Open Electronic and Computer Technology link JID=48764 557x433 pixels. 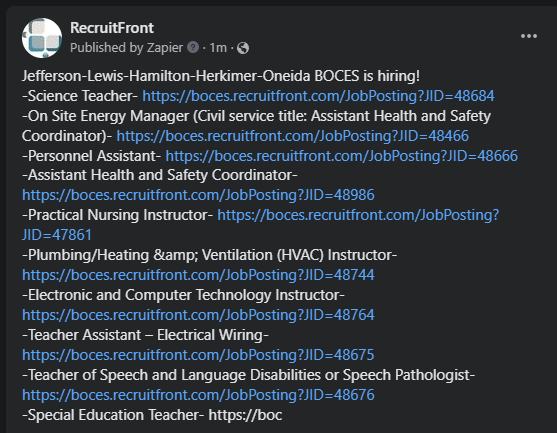198,315
